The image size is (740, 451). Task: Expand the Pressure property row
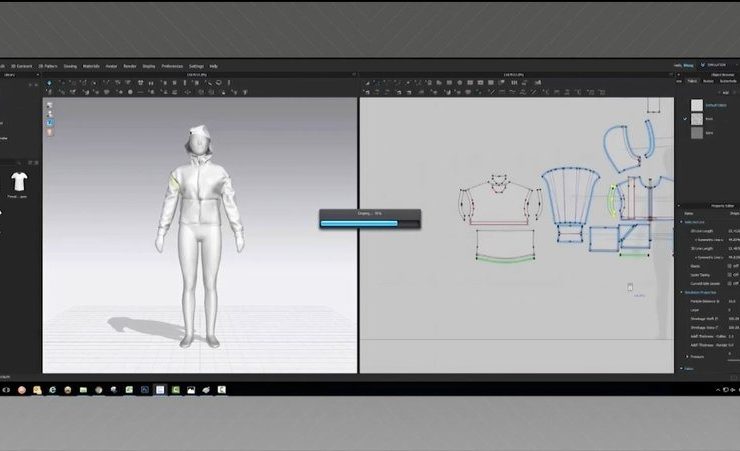pyautogui.click(x=687, y=356)
